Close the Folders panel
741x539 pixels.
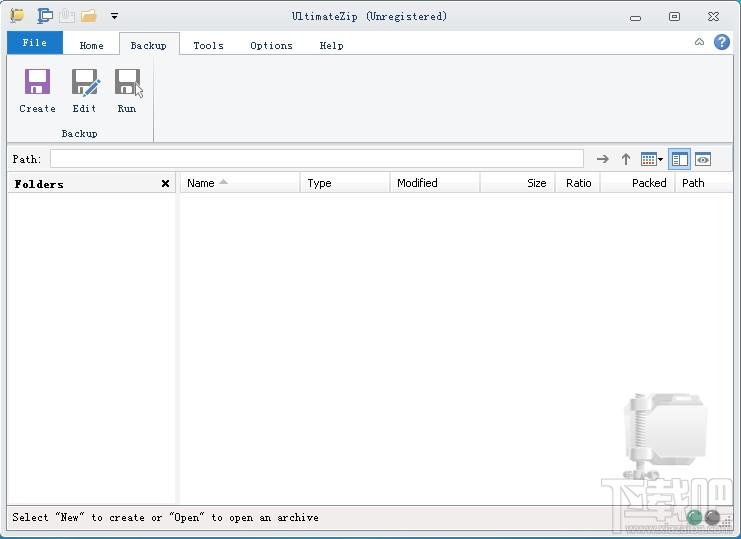tap(165, 183)
